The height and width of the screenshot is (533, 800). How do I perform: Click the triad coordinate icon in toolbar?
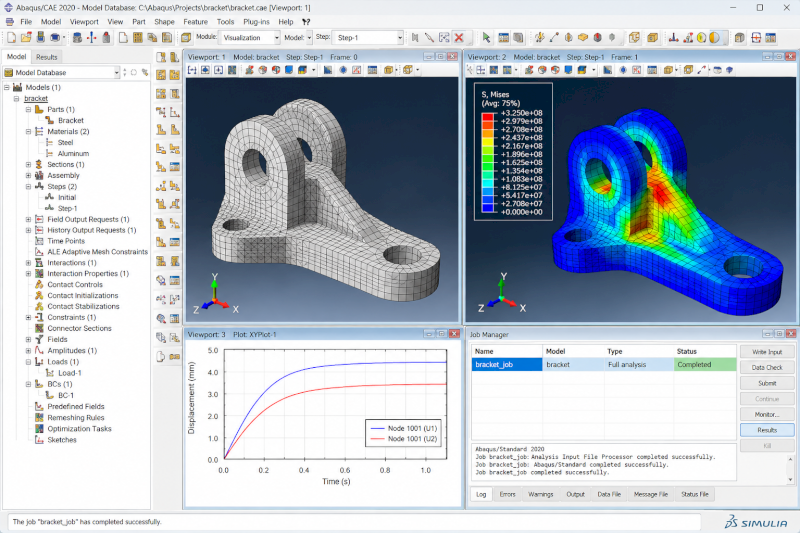pyautogui.click(x=673, y=37)
